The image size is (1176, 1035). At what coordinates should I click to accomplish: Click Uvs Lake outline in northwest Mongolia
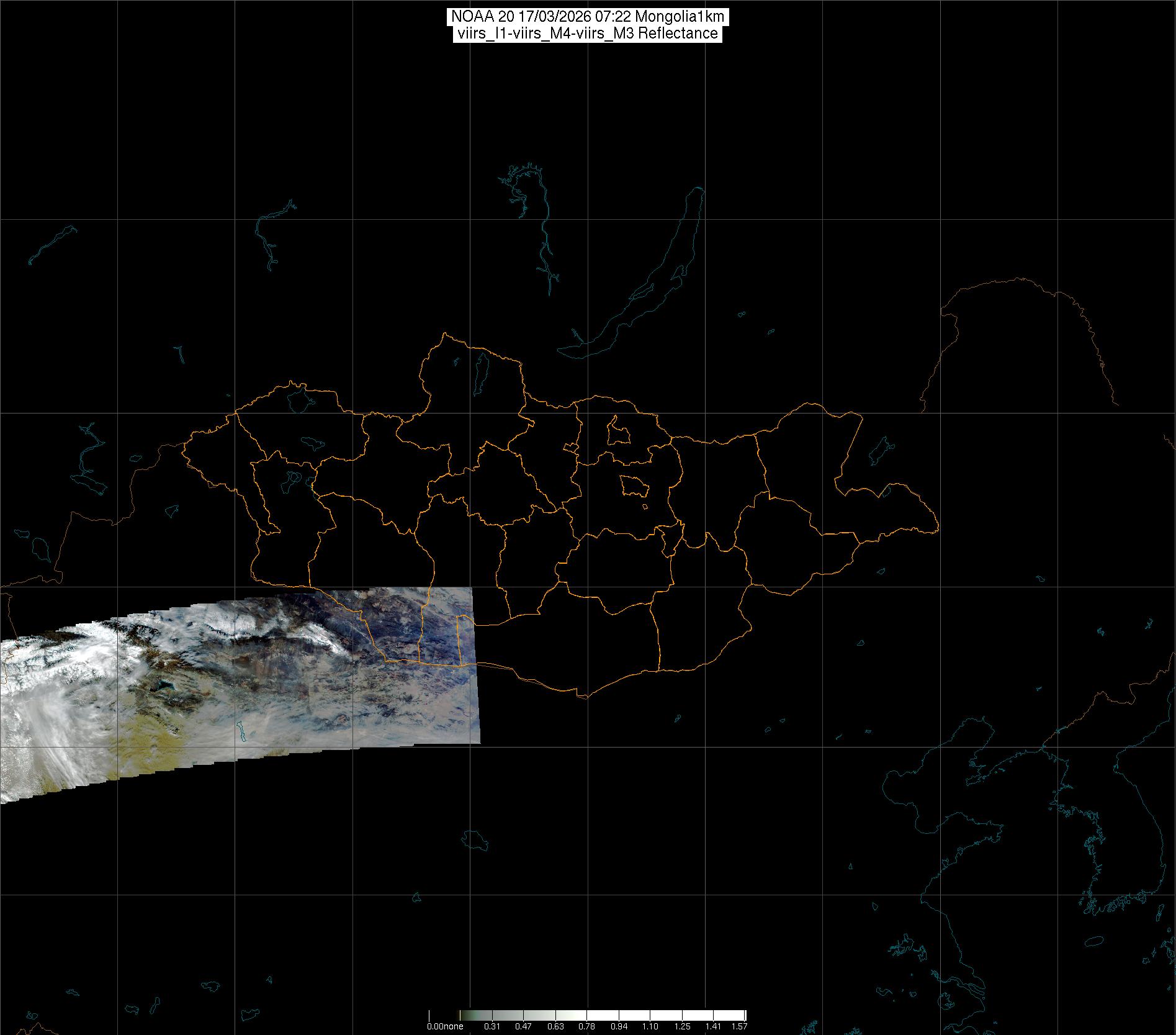[x=299, y=399]
